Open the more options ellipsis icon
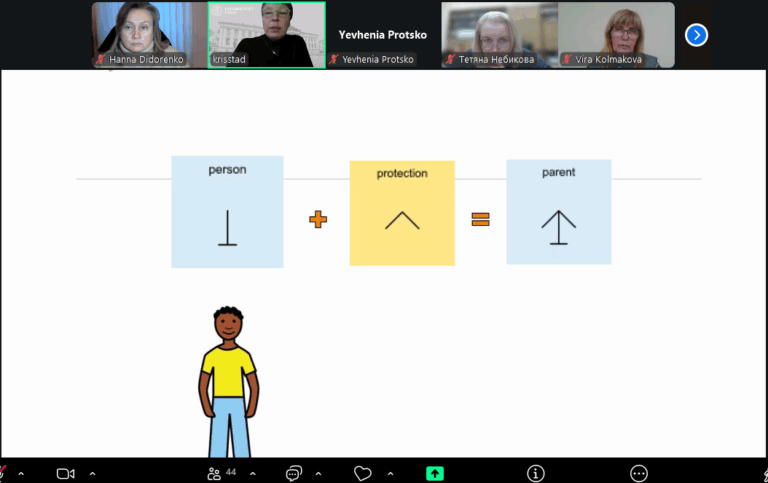 [x=639, y=473]
